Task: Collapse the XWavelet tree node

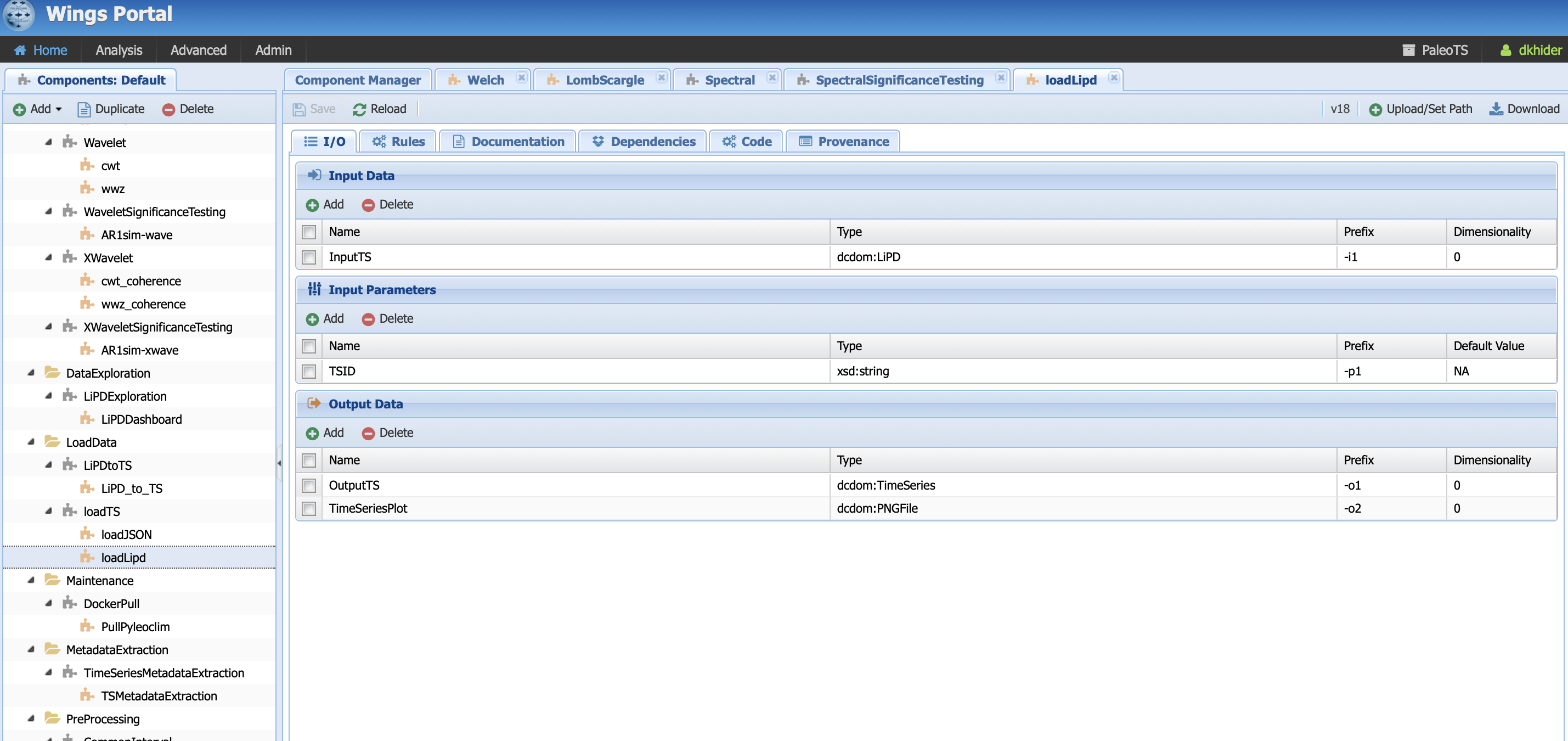Action: pyautogui.click(x=49, y=257)
